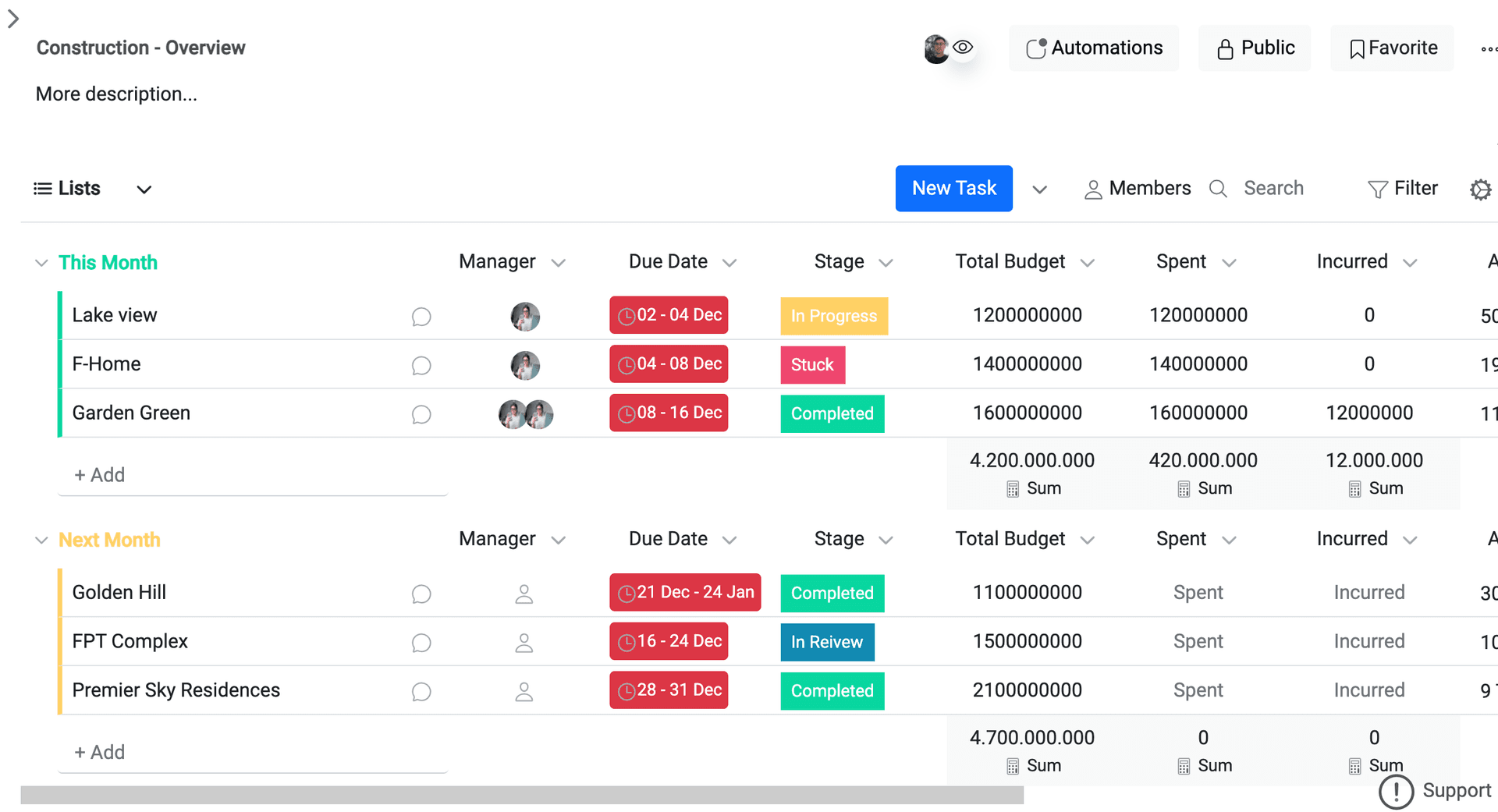1498x812 pixels.
Task: Assign manager to Golden Hill task
Action: coord(524,594)
